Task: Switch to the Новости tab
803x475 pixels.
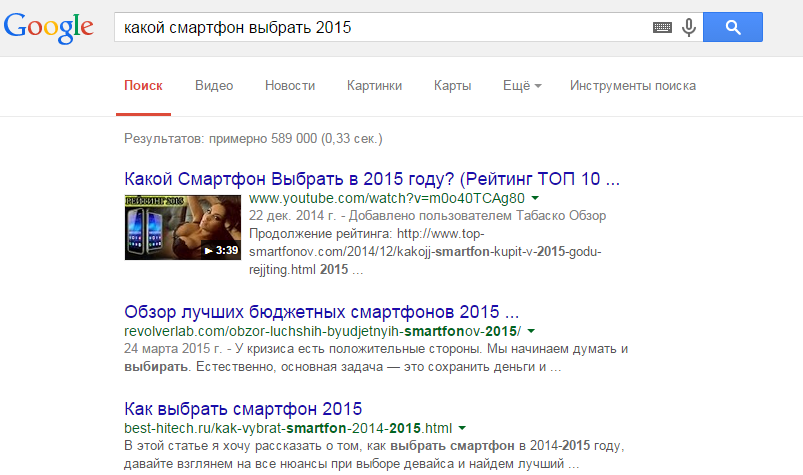Action: (290, 86)
